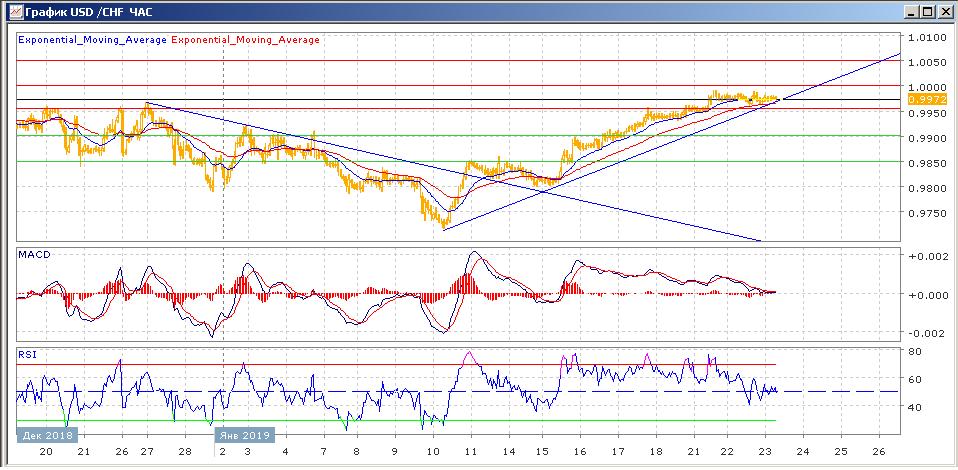Viewport: 958px width, 470px height.
Task: Click the MACD panel label
Action: click(x=34, y=254)
